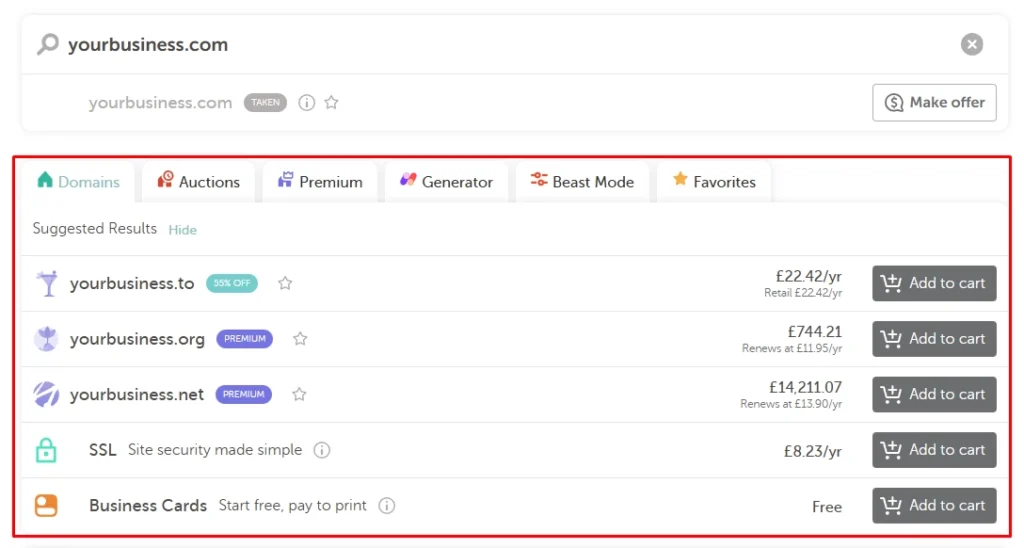Open SSL info tooltip icon

321,450
